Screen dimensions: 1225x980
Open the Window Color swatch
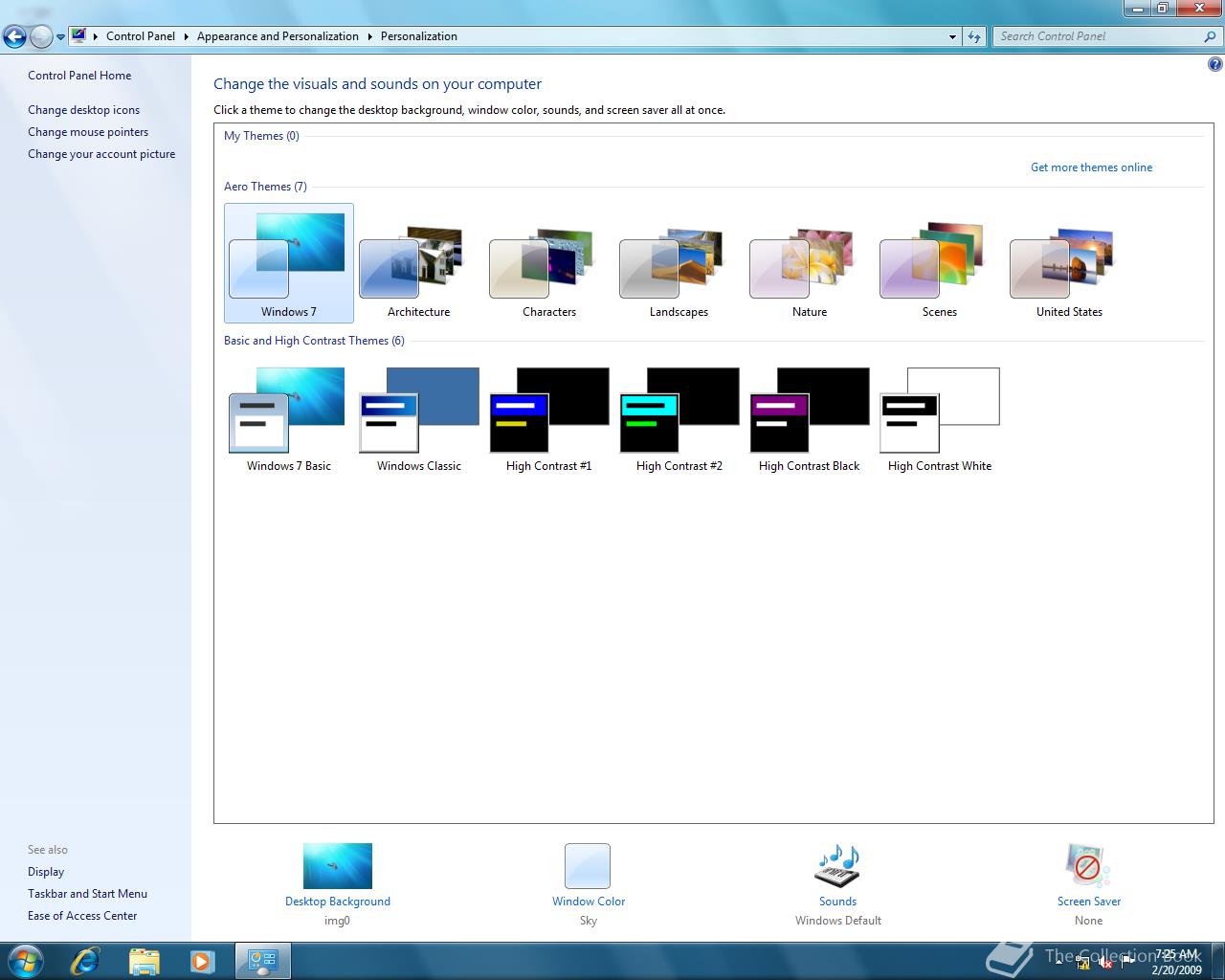588,866
